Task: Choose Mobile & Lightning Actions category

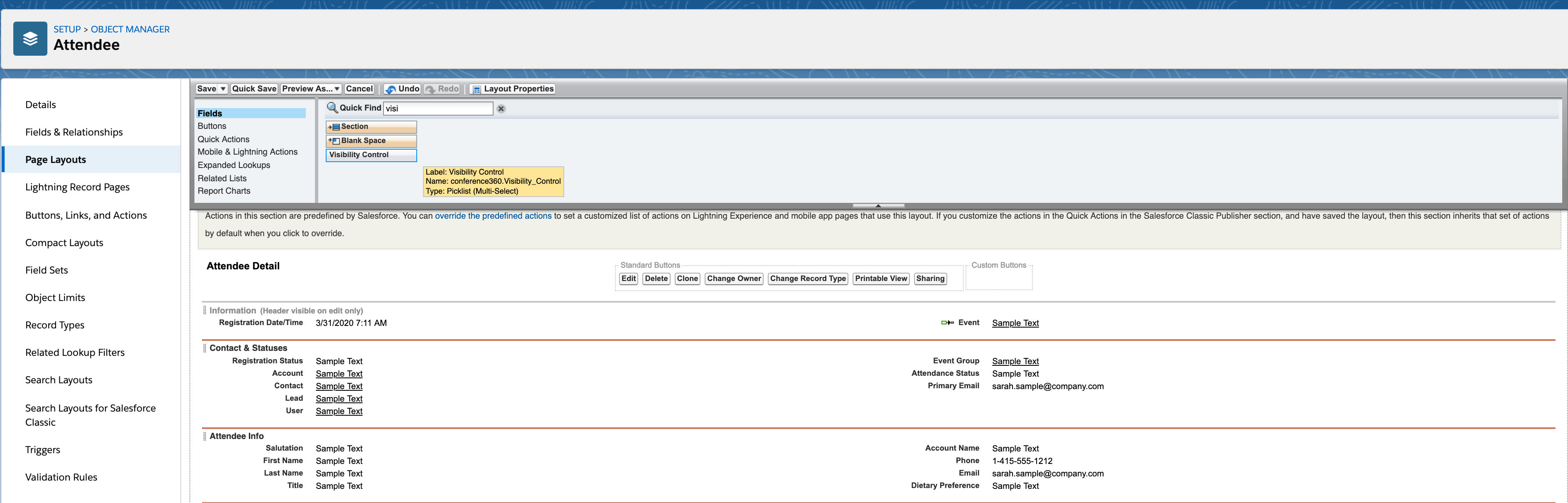Action: [x=247, y=152]
